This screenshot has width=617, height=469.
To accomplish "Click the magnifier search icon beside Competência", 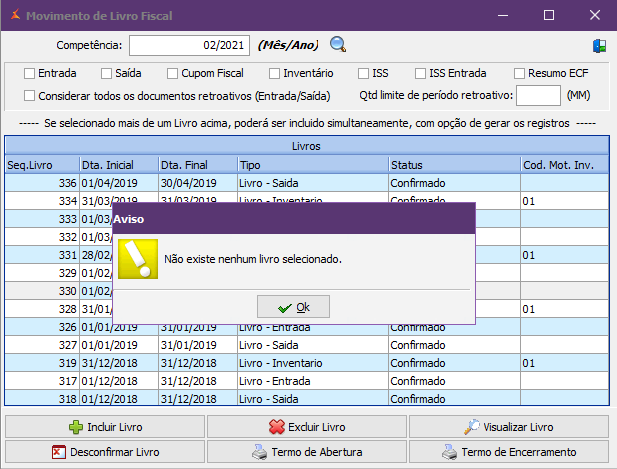I will [x=338, y=44].
